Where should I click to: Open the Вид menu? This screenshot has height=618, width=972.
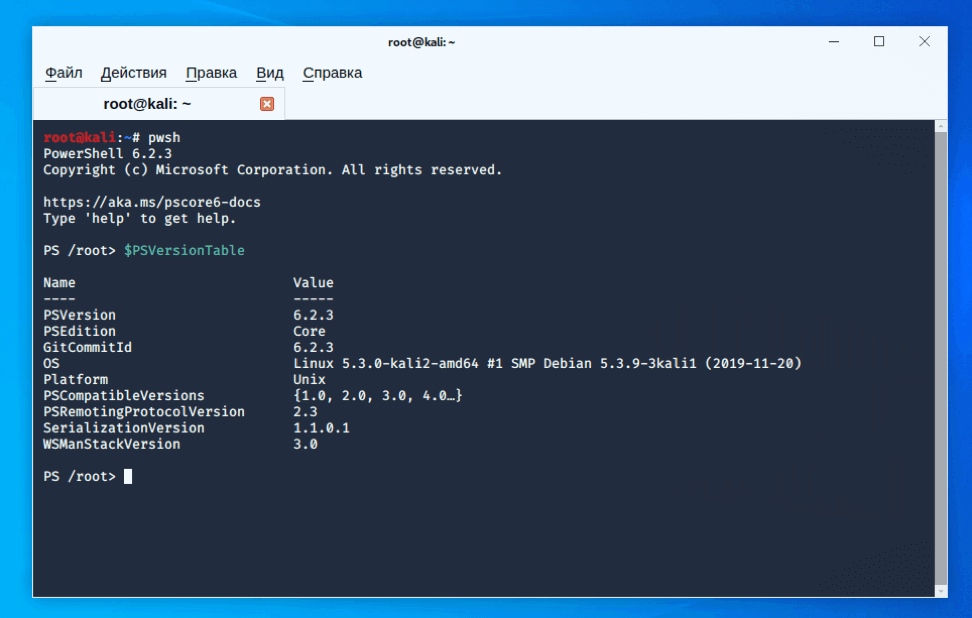[x=268, y=72]
